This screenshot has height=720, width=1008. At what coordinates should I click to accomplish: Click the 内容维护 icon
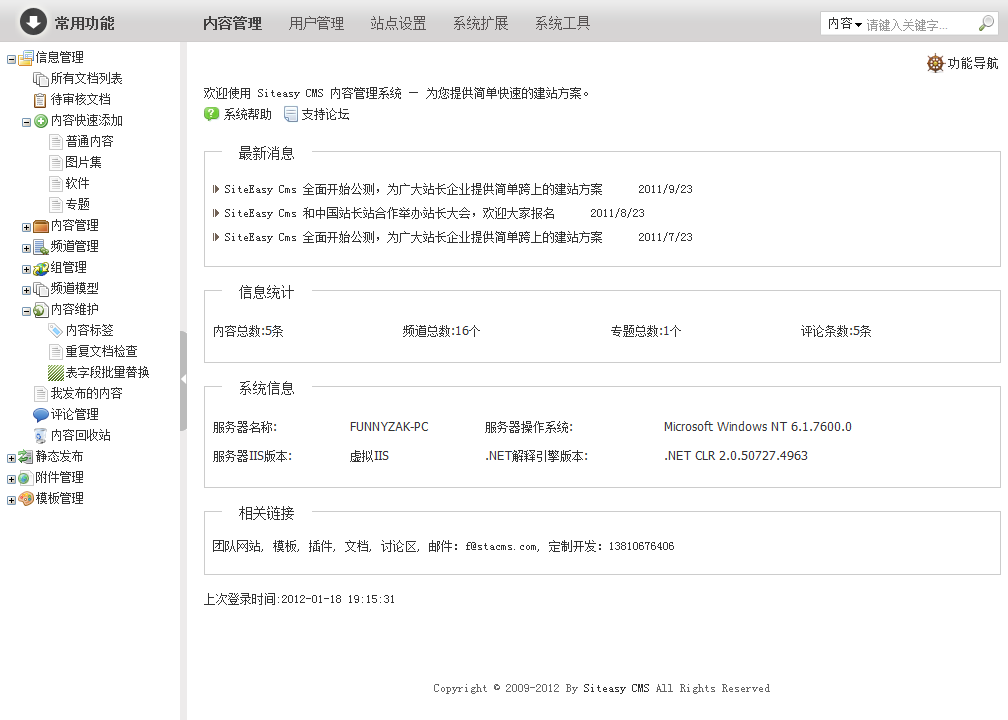click(41, 310)
